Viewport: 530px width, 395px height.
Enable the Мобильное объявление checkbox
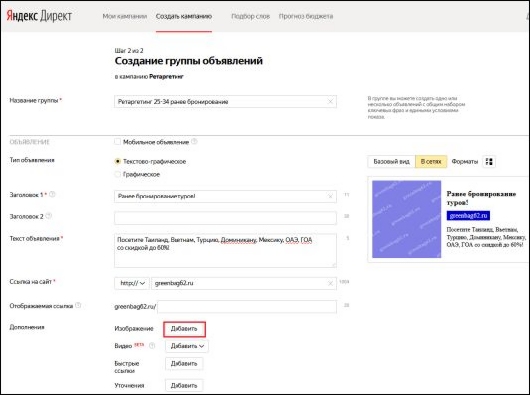117,142
